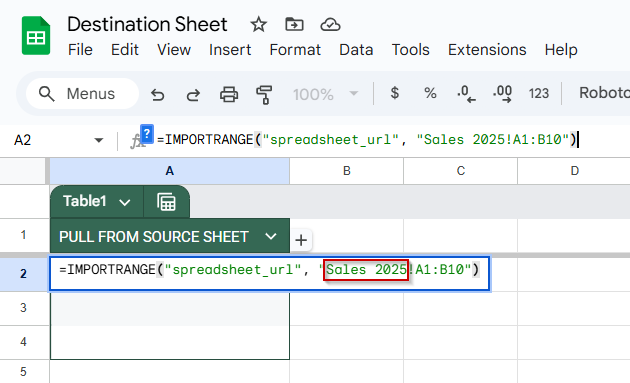Screen dimensions: 630x383
Task: Check the cloud saved status icon
Action: 330,25
